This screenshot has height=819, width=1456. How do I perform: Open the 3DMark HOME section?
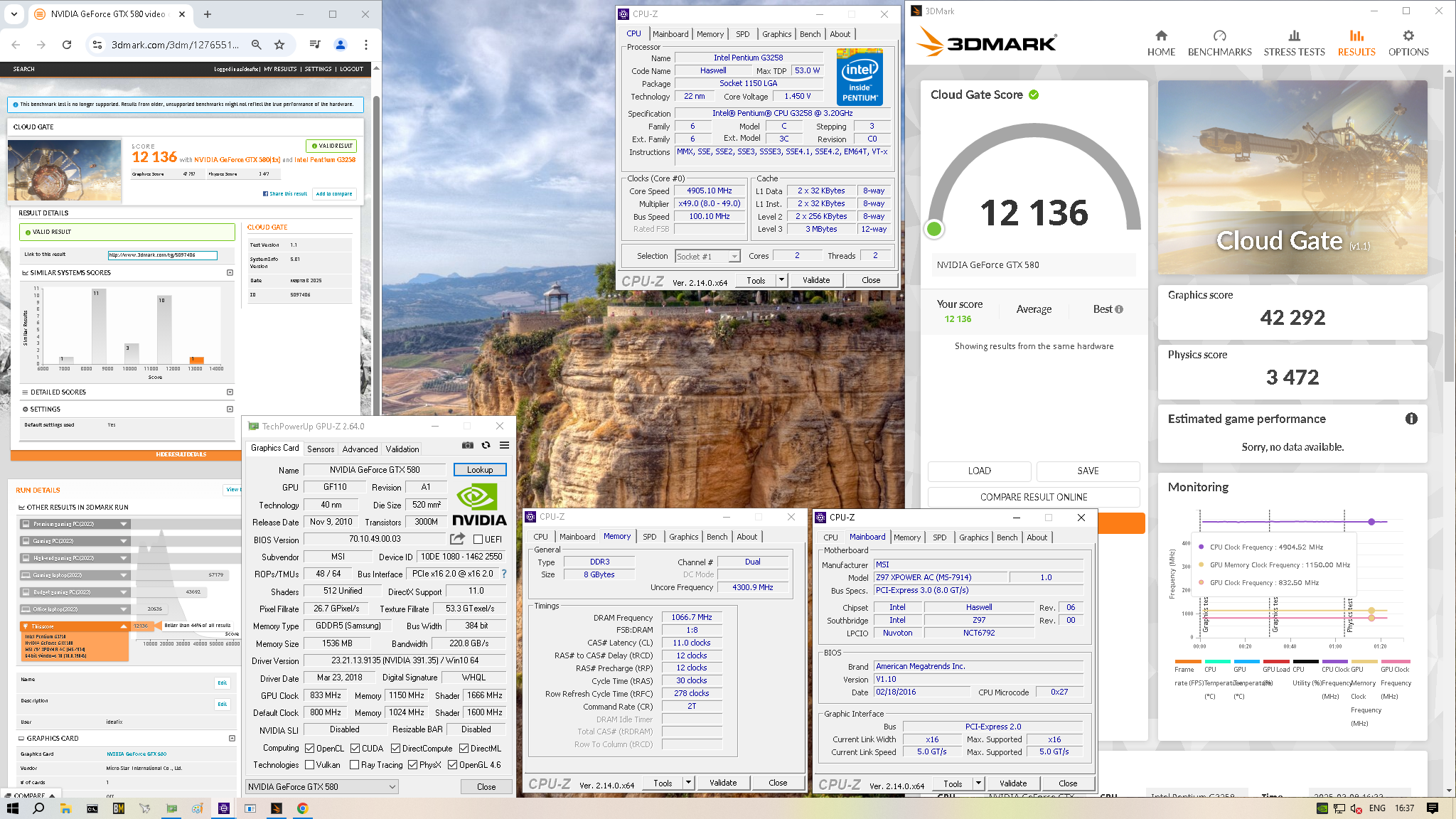point(1161,43)
